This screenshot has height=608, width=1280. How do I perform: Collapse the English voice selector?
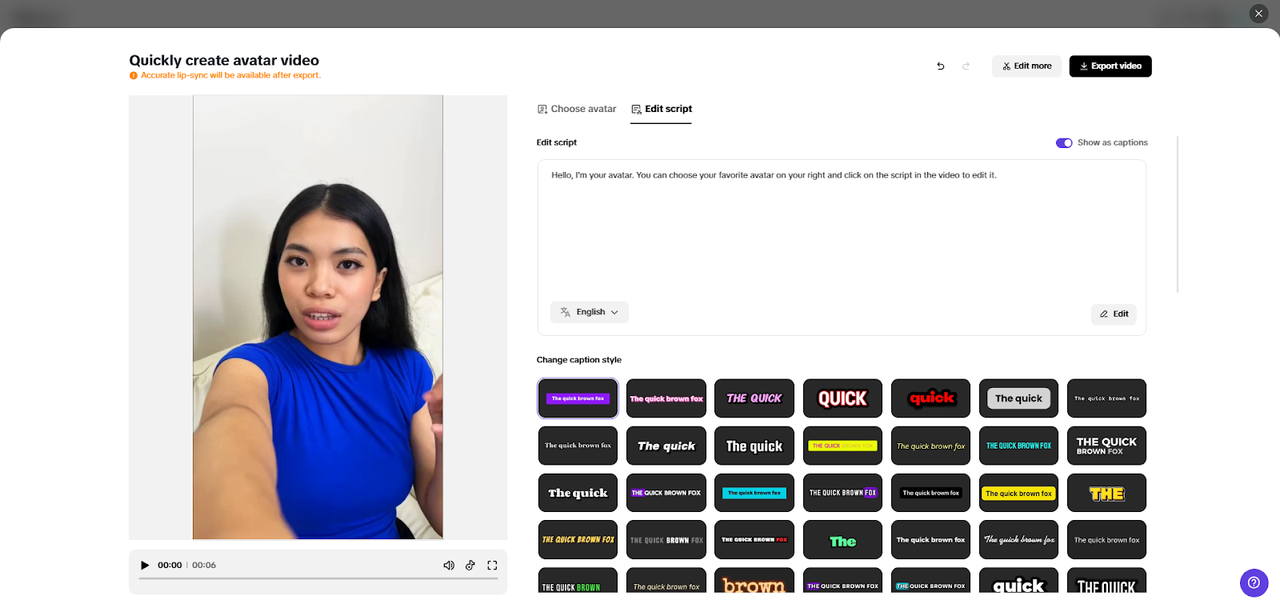pos(589,311)
